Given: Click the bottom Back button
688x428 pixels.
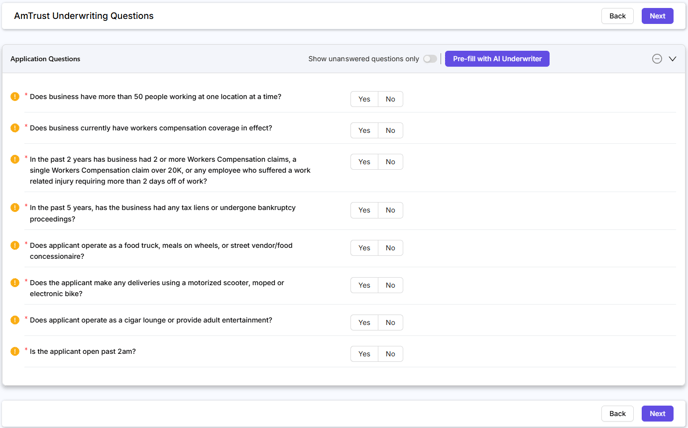Looking at the screenshot, I should click(x=617, y=414).
